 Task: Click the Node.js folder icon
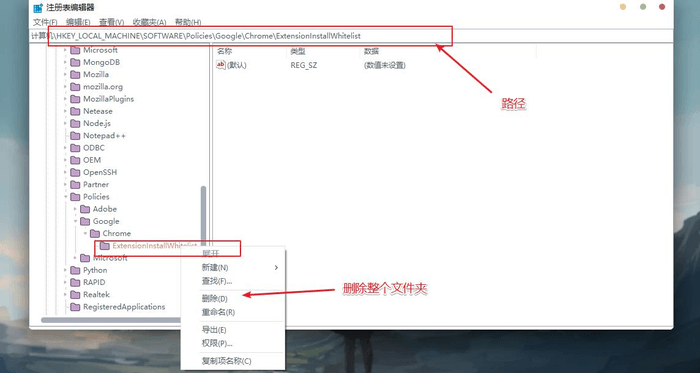click(x=75, y=123)
